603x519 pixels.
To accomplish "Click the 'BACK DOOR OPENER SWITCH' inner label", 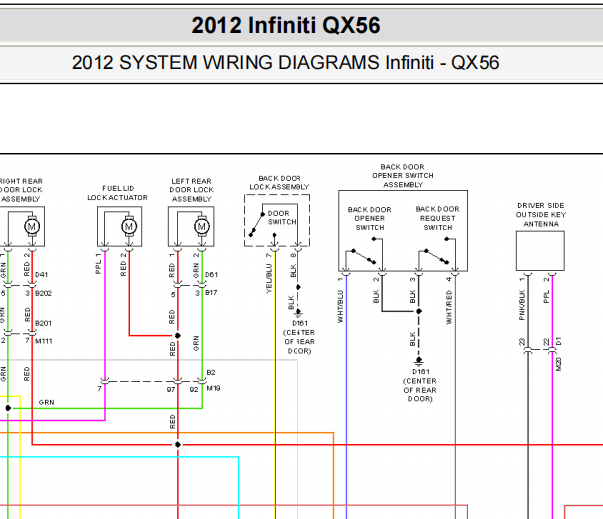I will [370, 218].
